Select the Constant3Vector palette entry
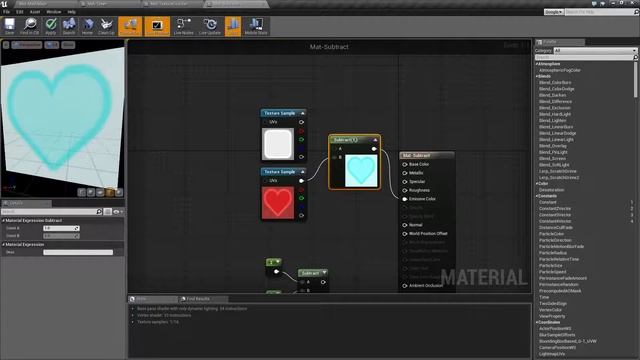The image size is (640, 360). click(555, 215)
